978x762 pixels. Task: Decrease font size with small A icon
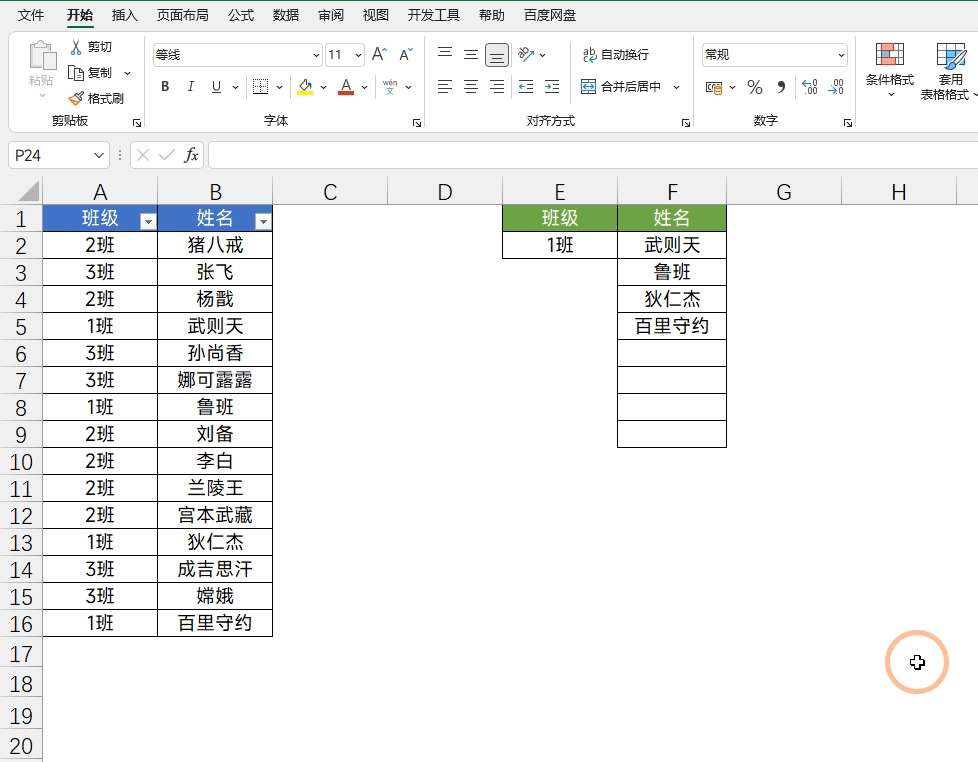pyautogui.click(x=406, y=55)
